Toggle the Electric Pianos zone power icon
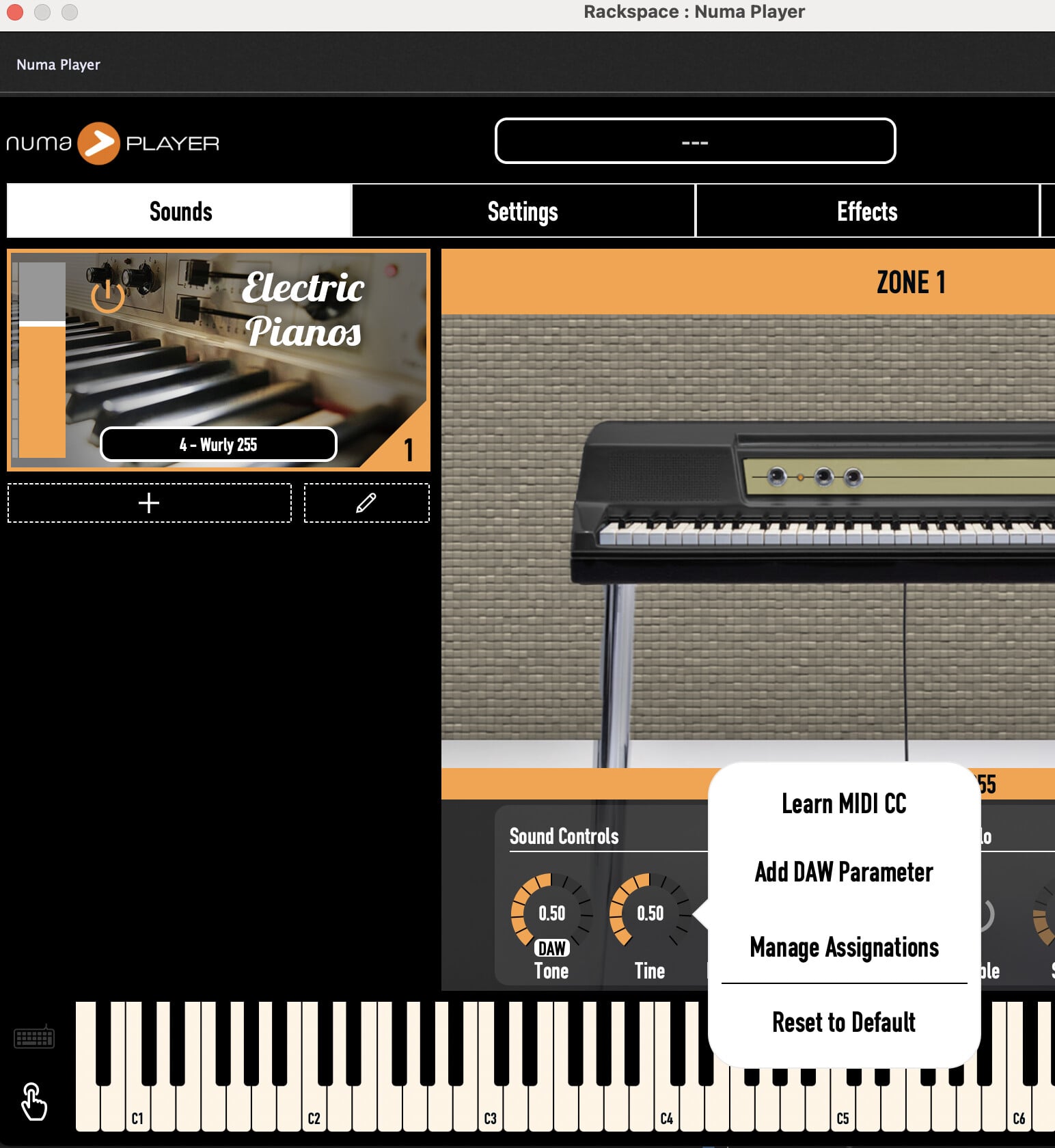 click(x=107, y=295)
